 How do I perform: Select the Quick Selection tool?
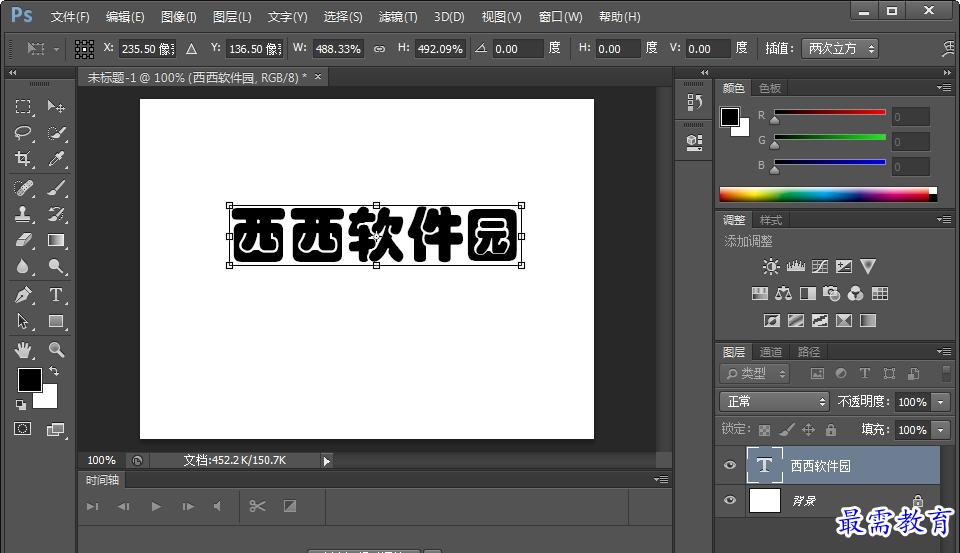click(x=56, y=133)
